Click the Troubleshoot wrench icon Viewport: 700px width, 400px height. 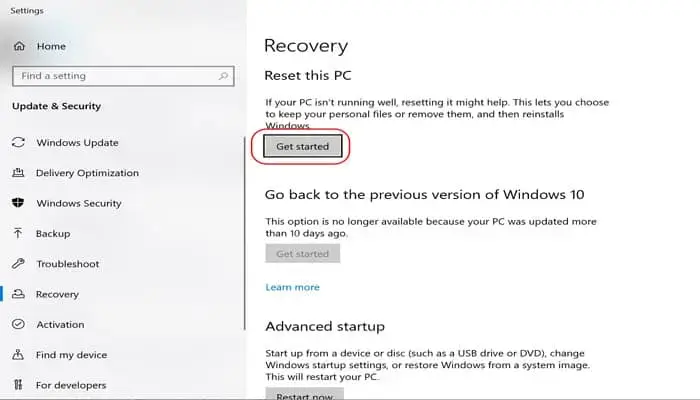[18, 264]
